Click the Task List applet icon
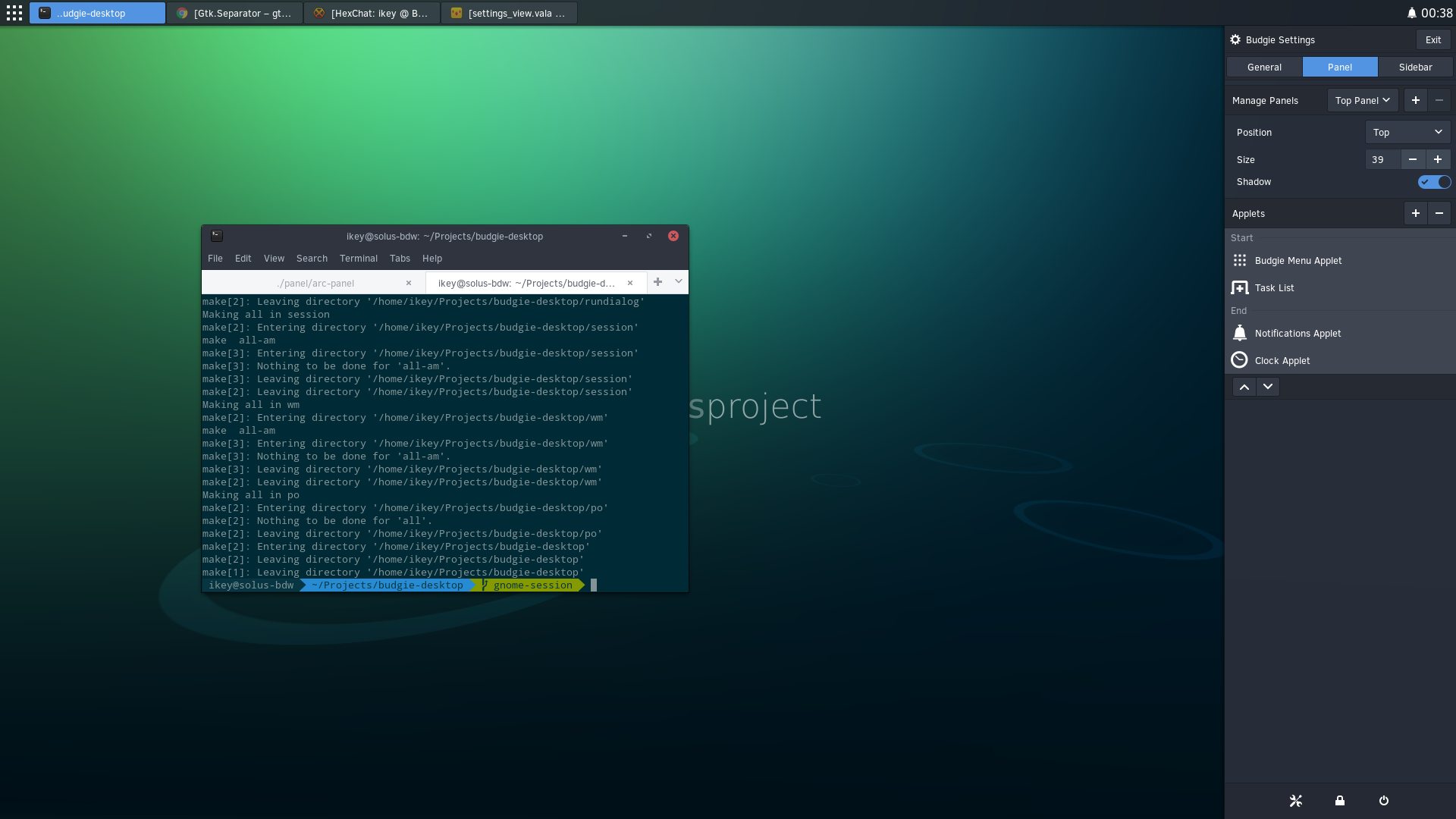This screenshot has width=1456, height=819. [1240, 287]
